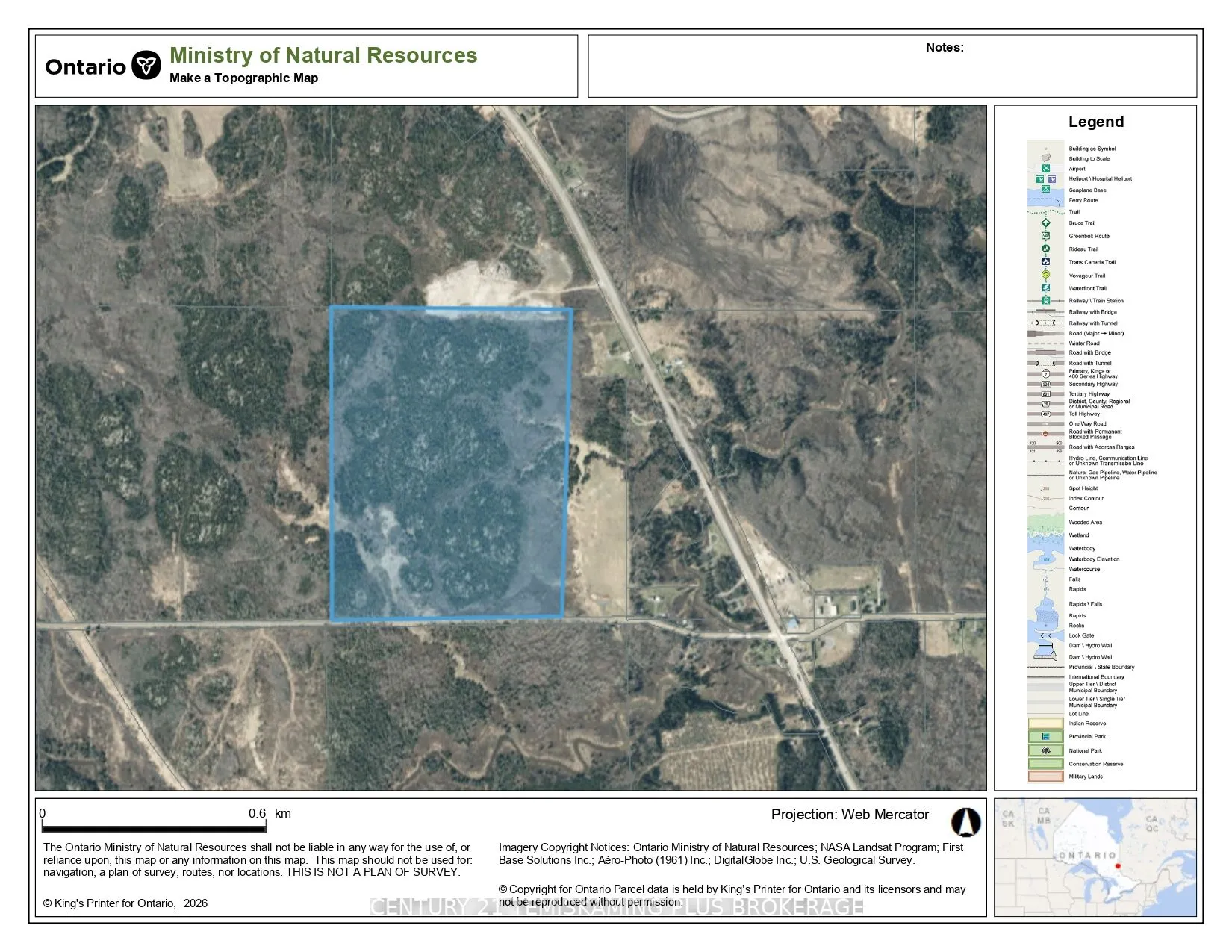Click the Wetland legend label
Viewport: 1232px width, 952px height.
[1078, 535]
